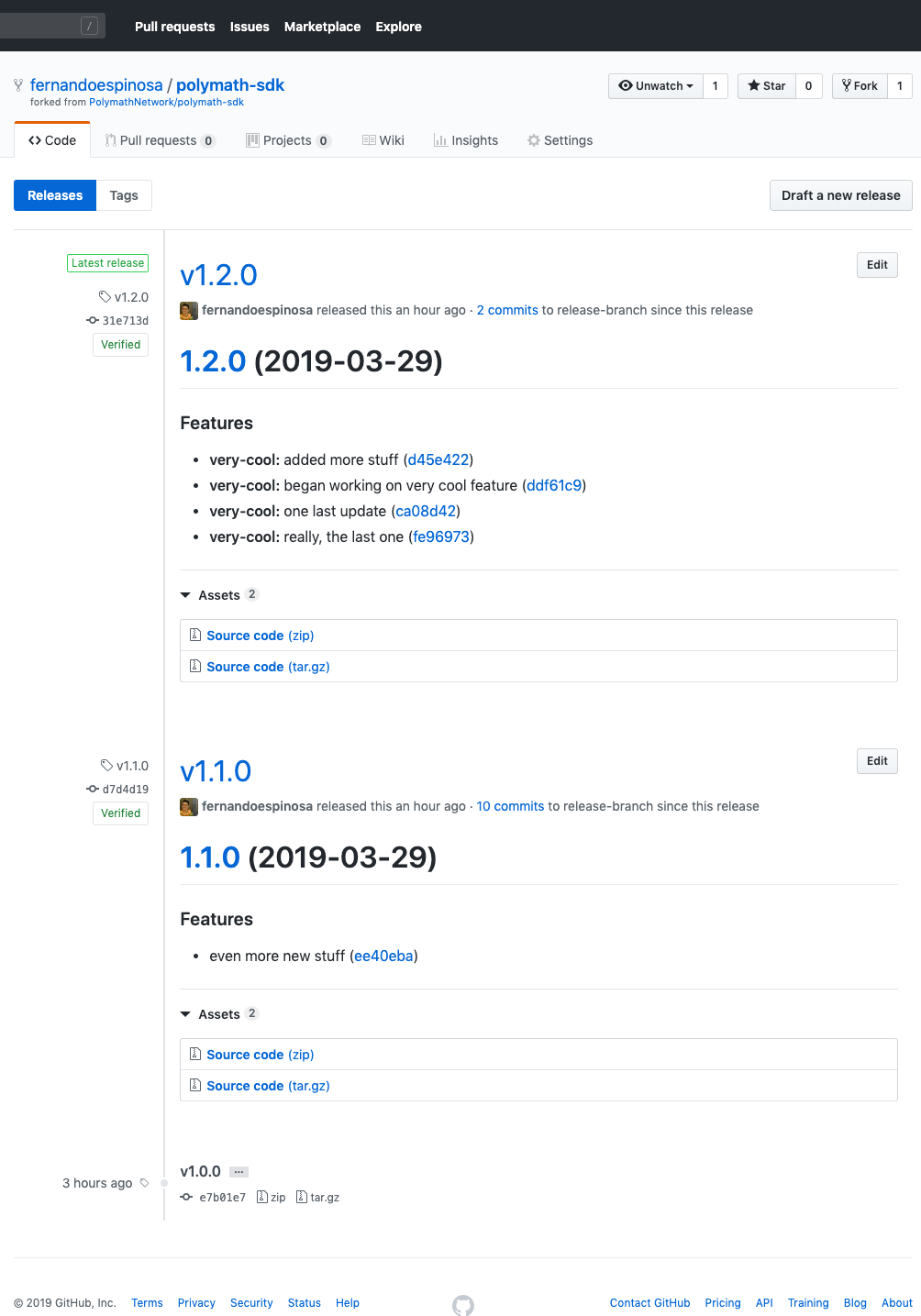Click the zip file icon under v1.1.0 assets
Screen dimensions: 921x1316
pos(195,1054)
